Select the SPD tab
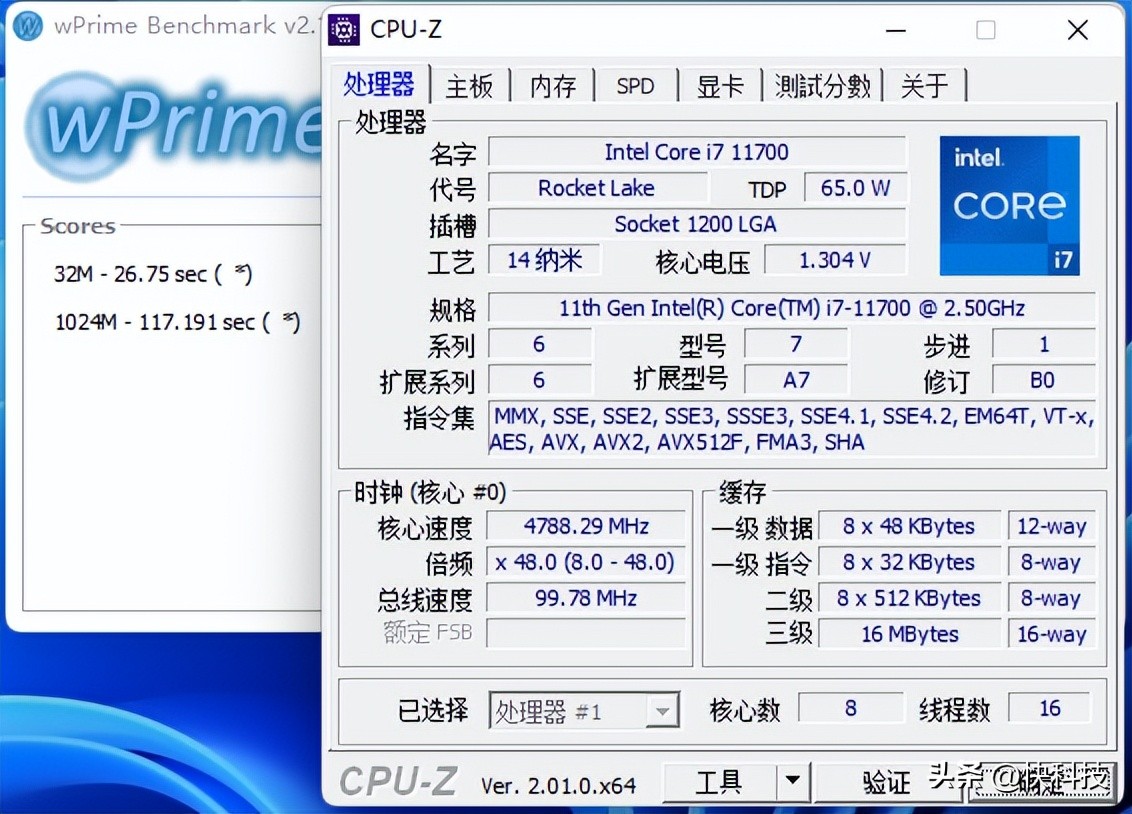1132x814 pixels. [636, 87]
